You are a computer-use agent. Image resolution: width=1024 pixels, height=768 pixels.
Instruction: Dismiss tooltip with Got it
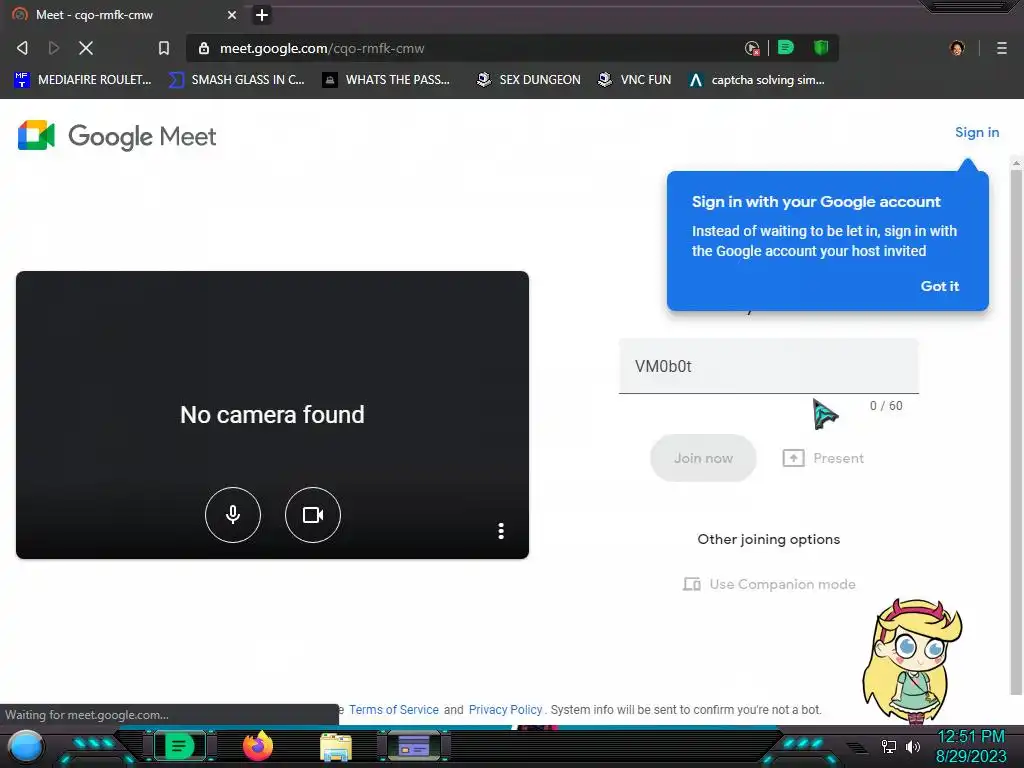(x=939, y=286)
